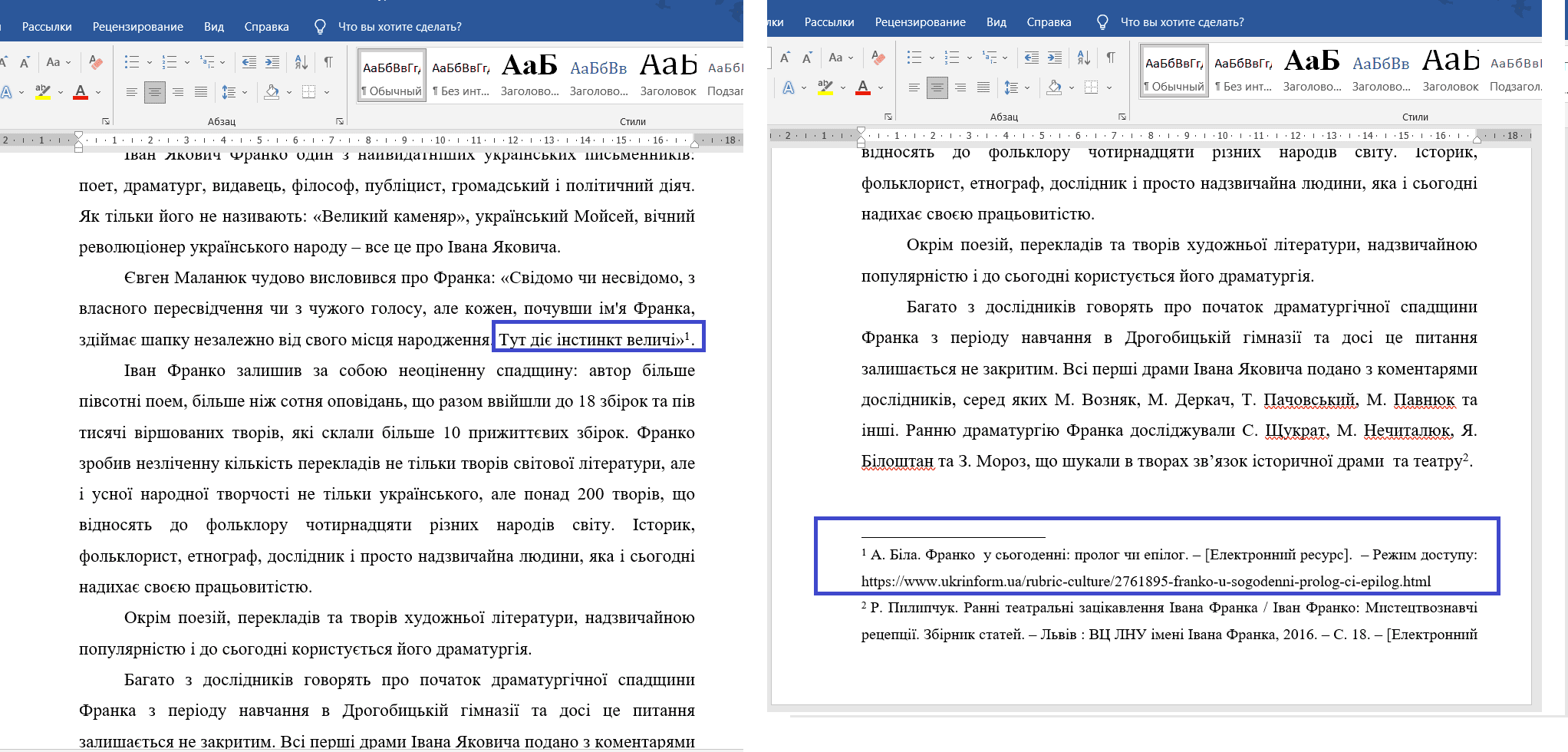The width and height of the screenshot is (1568, 752).
Task: Apply Подзагол. style in right window
Action: pos(1514,72)
